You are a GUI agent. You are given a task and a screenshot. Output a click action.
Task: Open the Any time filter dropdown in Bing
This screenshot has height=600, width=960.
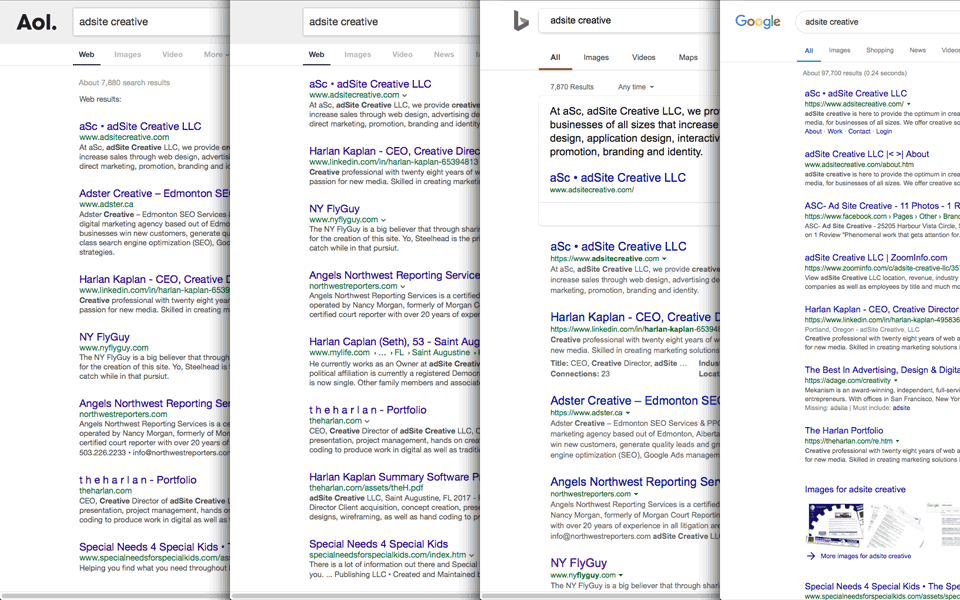pos(636,87)
